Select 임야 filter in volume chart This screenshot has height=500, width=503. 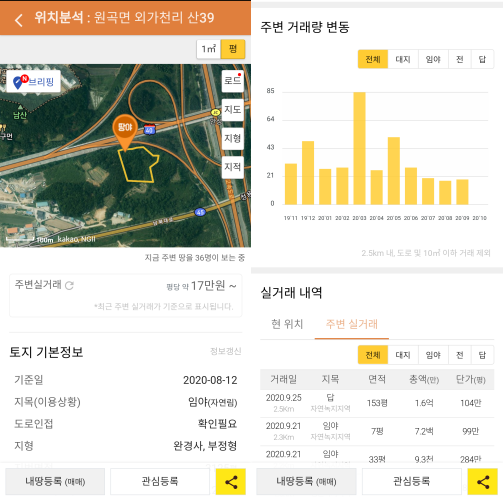pos(433,59)
